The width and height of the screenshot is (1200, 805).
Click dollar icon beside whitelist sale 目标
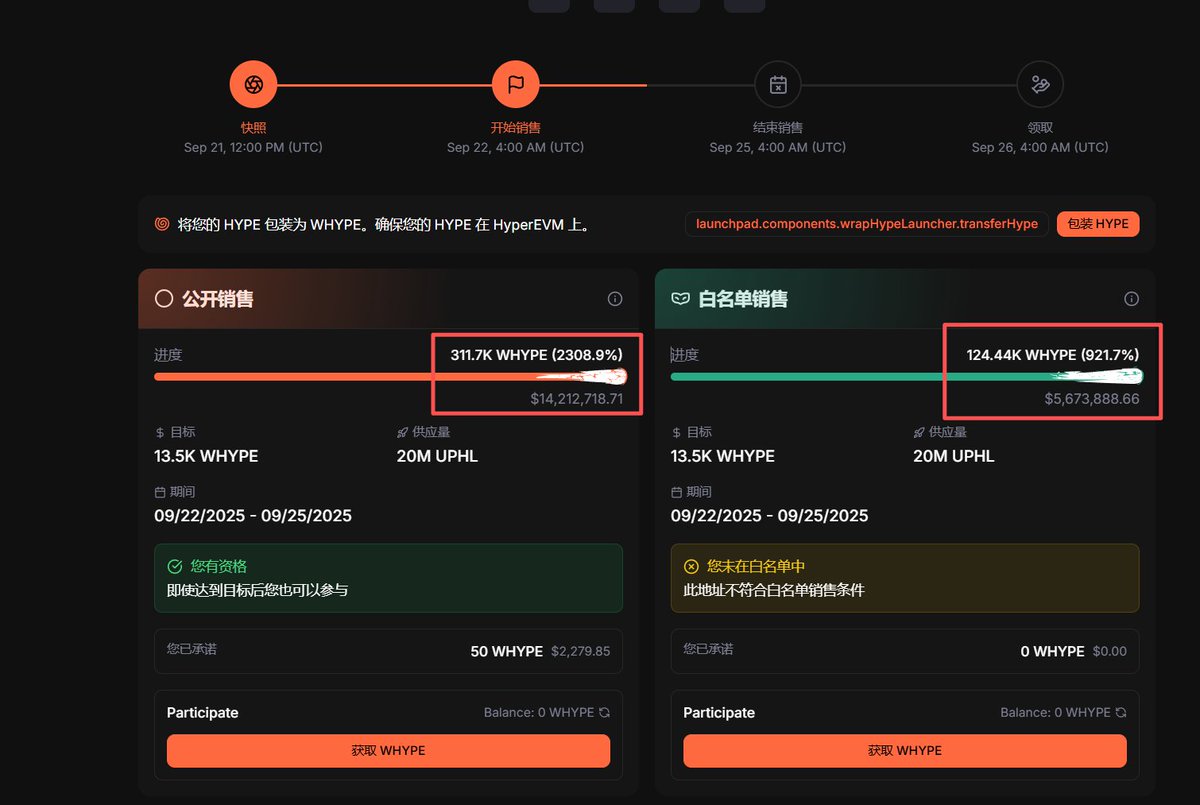677,433
